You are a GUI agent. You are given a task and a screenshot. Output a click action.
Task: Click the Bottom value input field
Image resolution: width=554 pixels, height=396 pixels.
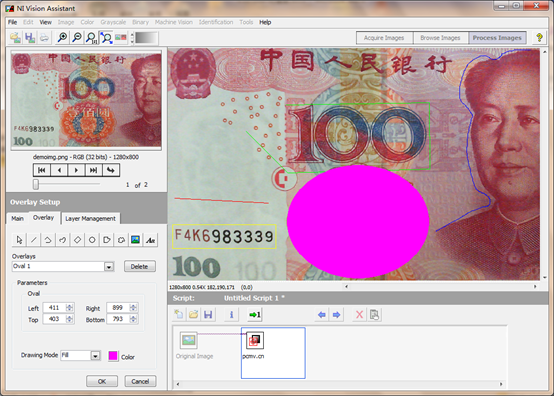(119, 319)
